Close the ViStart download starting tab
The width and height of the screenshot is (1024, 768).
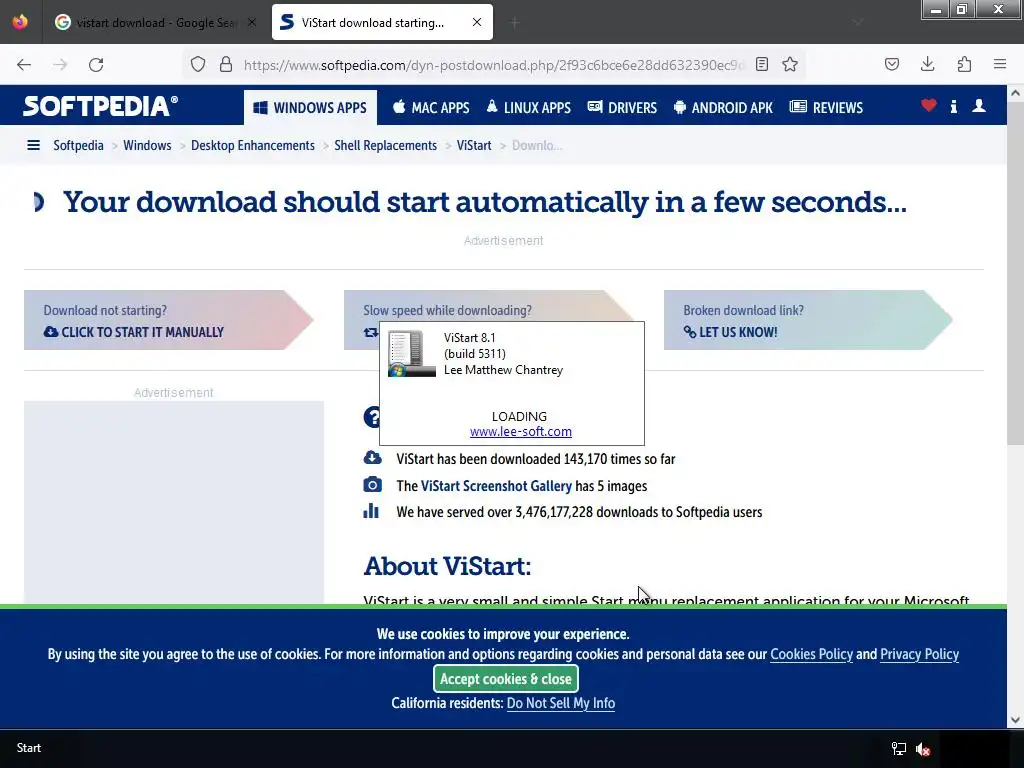click(477, 22)
